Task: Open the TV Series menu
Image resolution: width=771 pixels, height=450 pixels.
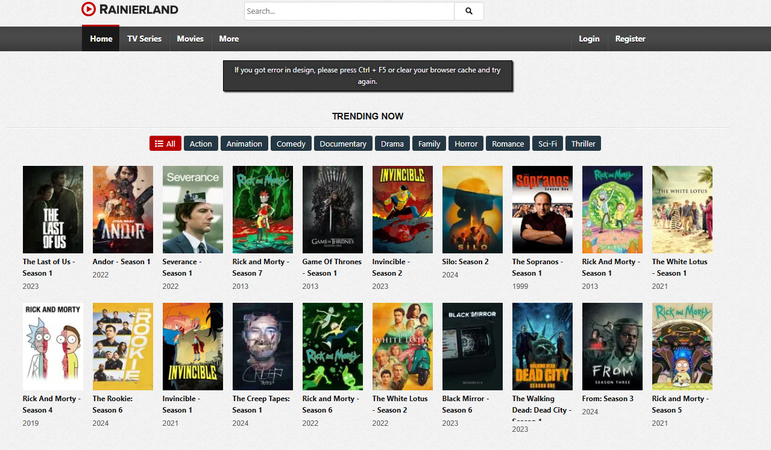Action: (x=144, y=38)
